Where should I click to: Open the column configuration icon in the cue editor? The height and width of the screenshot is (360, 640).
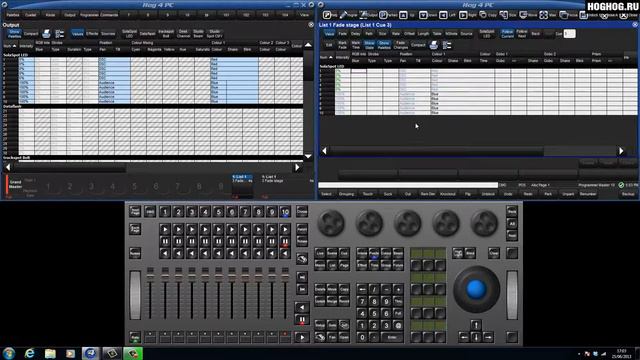pos(447,45)
